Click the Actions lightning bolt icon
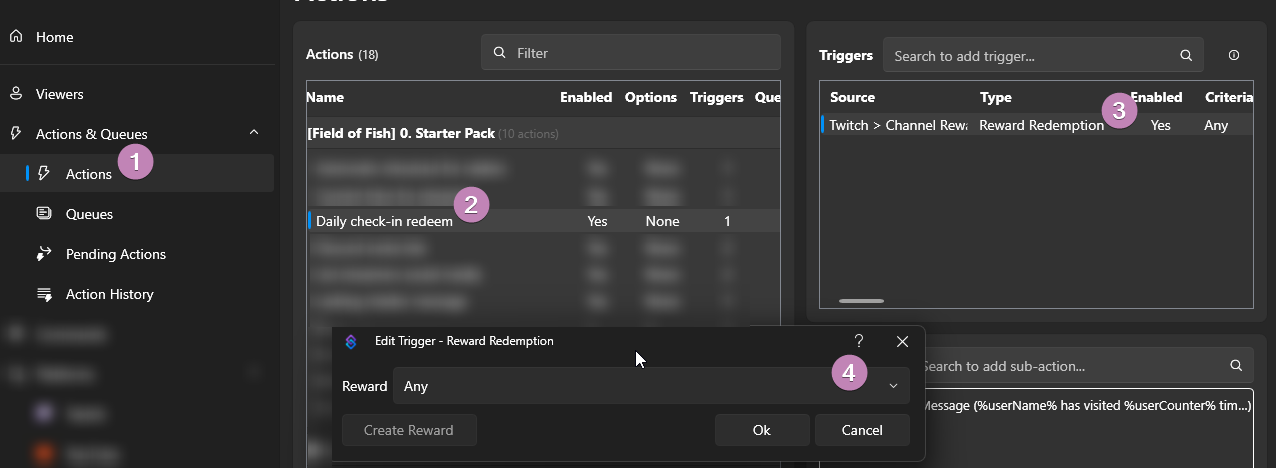Viewport: 1276px width, 468px height. 44,174
